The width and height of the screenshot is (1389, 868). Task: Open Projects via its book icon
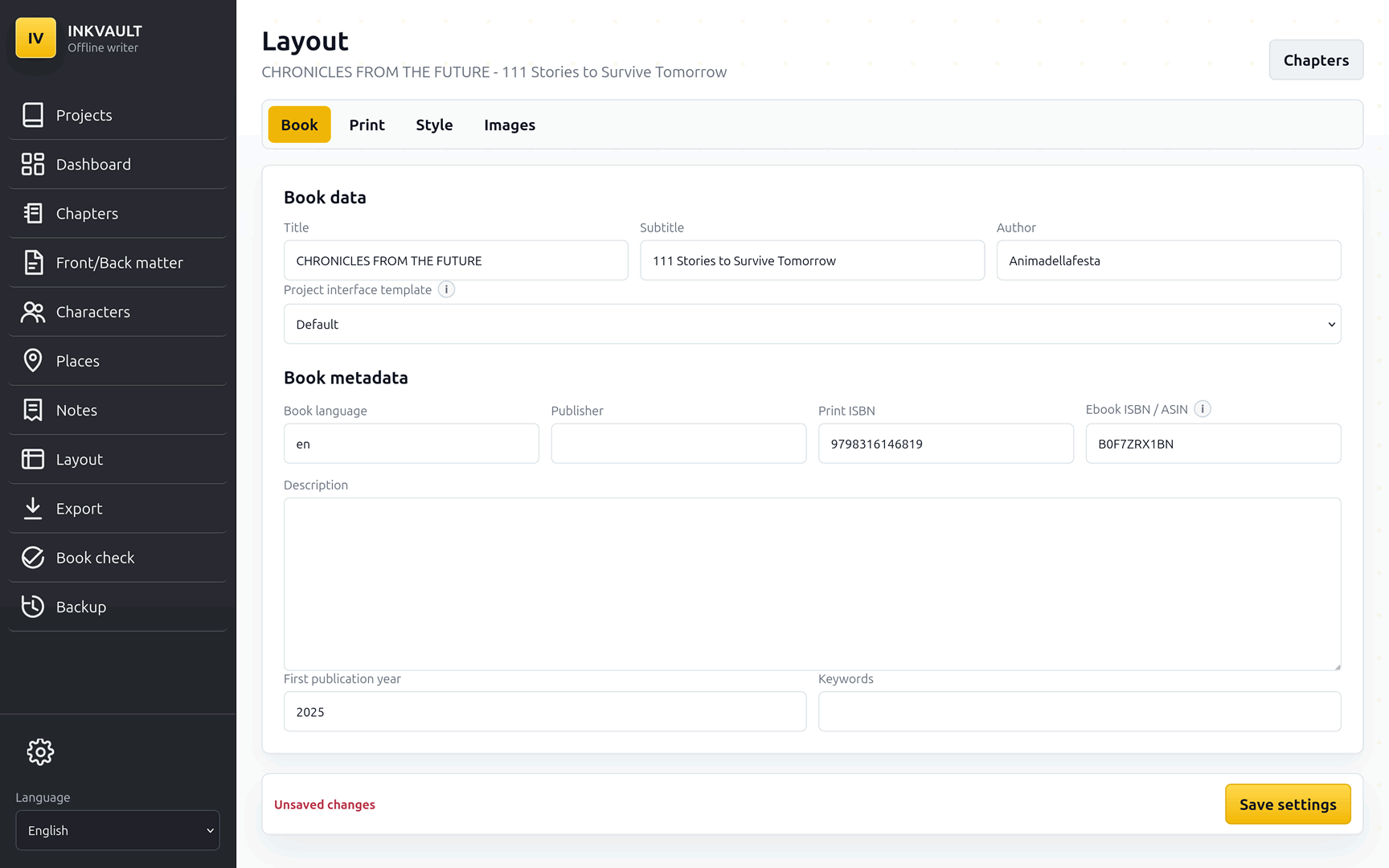[33, 115]
